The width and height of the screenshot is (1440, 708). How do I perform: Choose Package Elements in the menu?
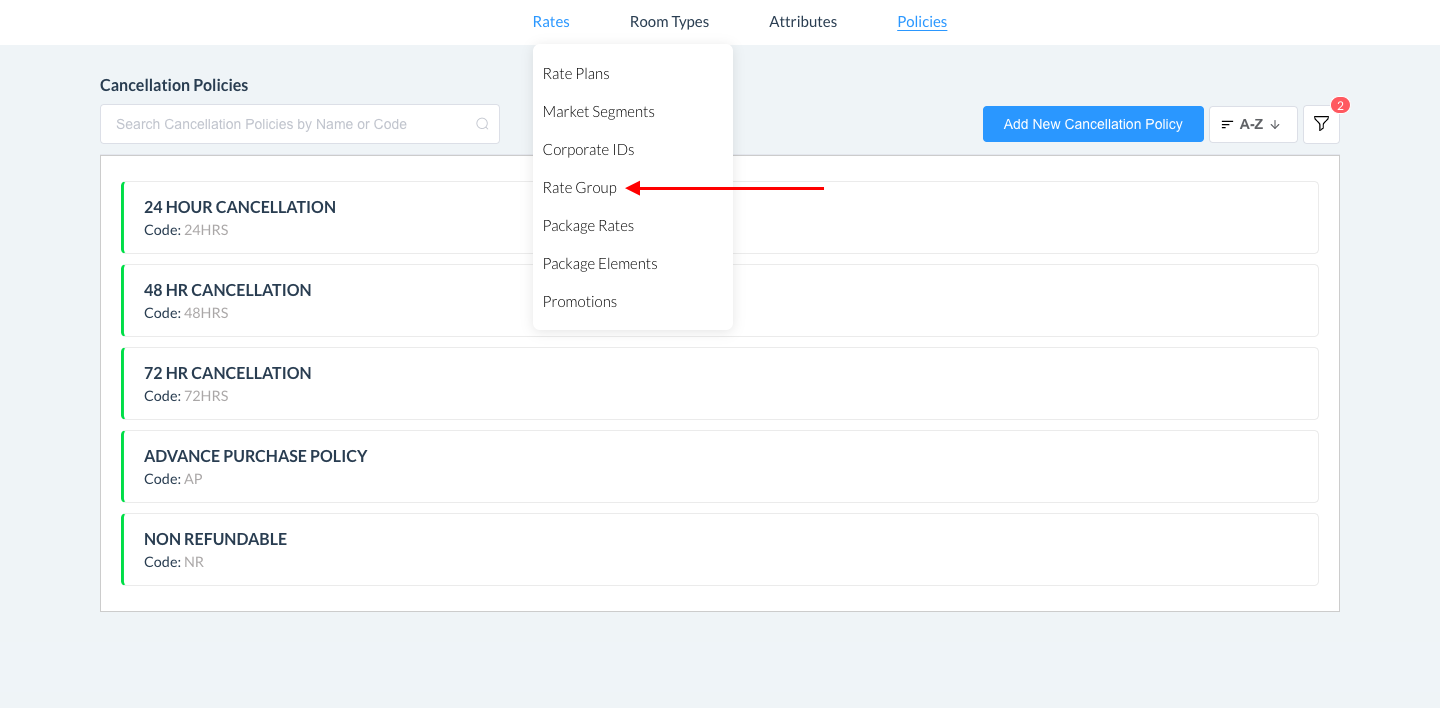point(600,264)
